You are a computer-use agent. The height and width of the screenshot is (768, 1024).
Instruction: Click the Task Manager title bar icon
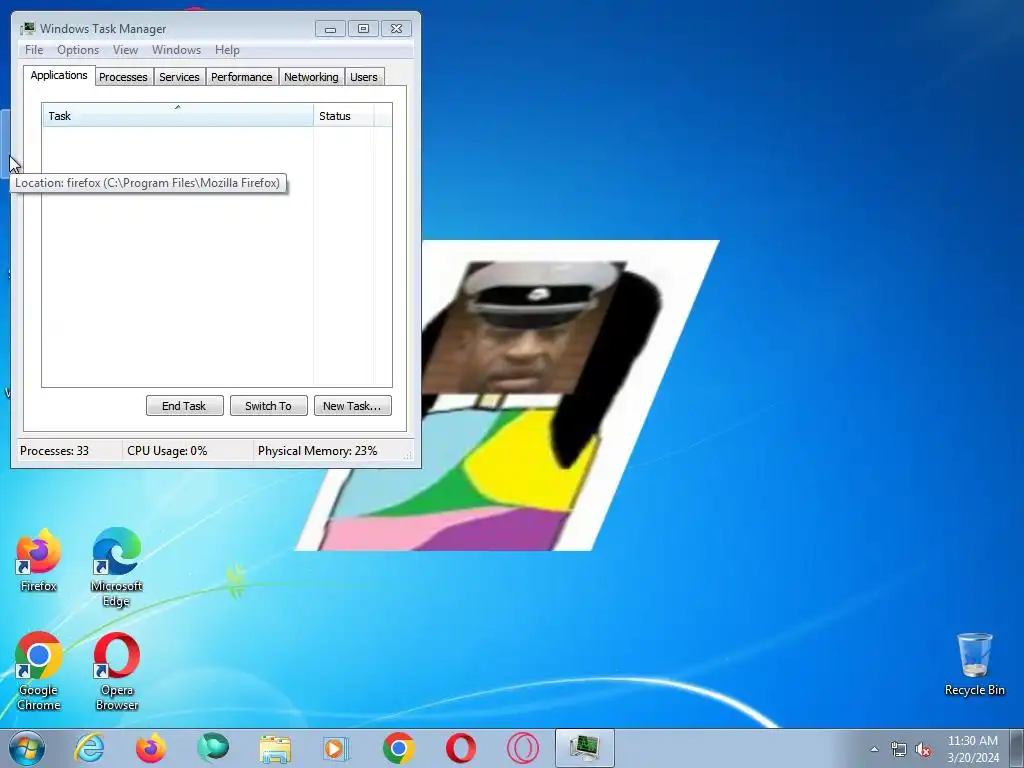(x=27, y=28)
